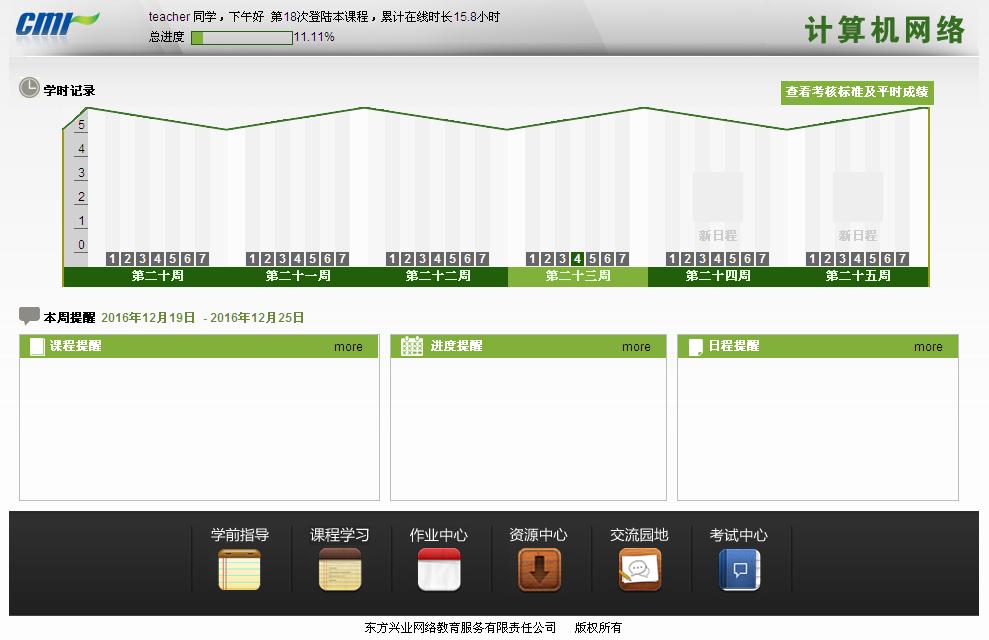The image size is (989, 640).
Task: Switch to the 第二十三周 week tab
Action: [578, 276]
